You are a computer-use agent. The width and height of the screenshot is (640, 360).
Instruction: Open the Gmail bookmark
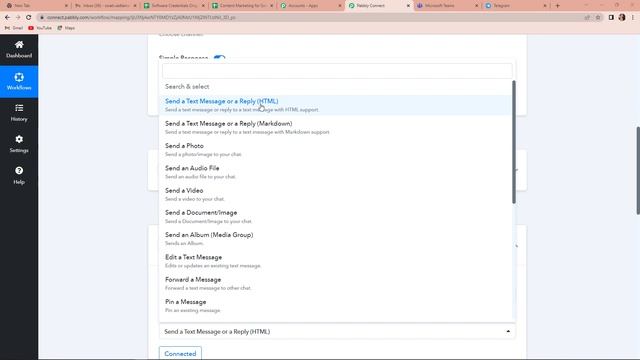click(x=14, y=28)
